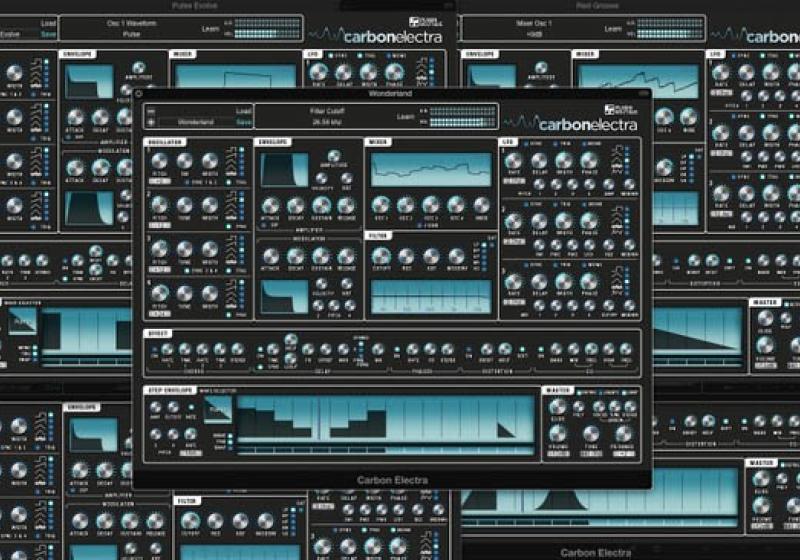The height and width of the screenshot is (560, 800).
Task: Click the Mixer OSC 1 level knob
Action: click(381, 202)
